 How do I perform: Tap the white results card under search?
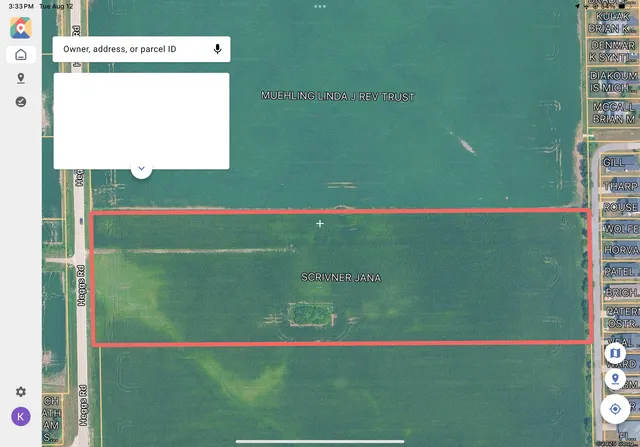(141, 120)
